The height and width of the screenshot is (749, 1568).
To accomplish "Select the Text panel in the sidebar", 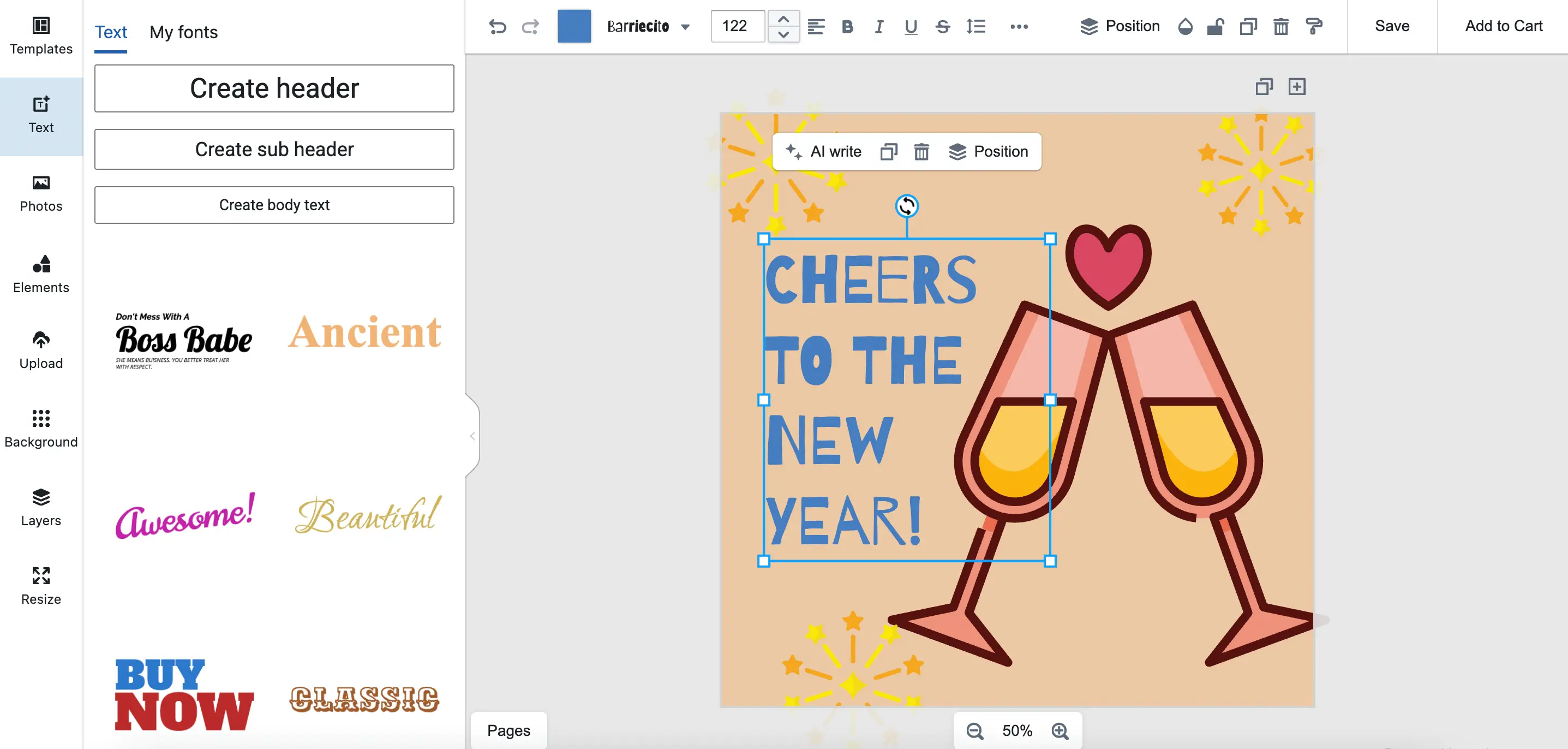I will pyautogui.click(x=41, y=116).
